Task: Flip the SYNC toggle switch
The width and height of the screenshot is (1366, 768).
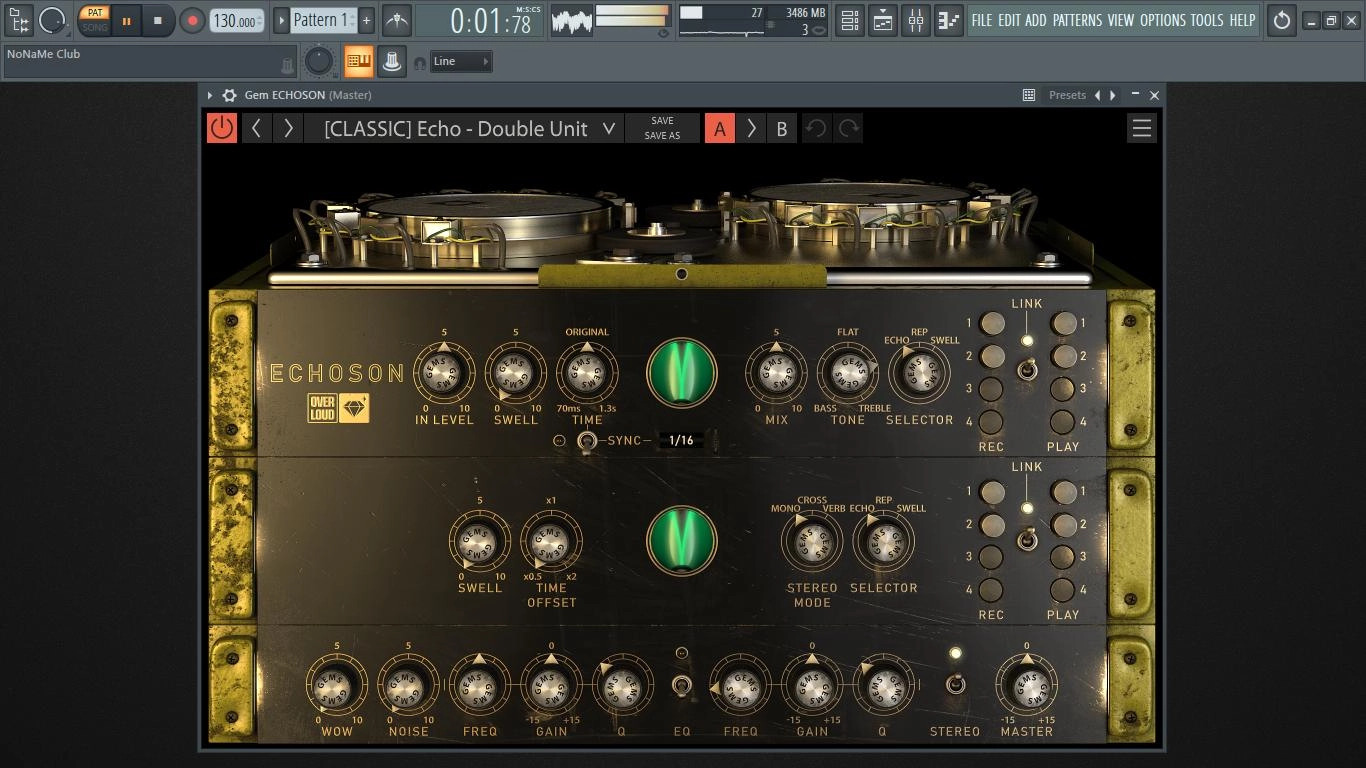Action: point(587,441)
